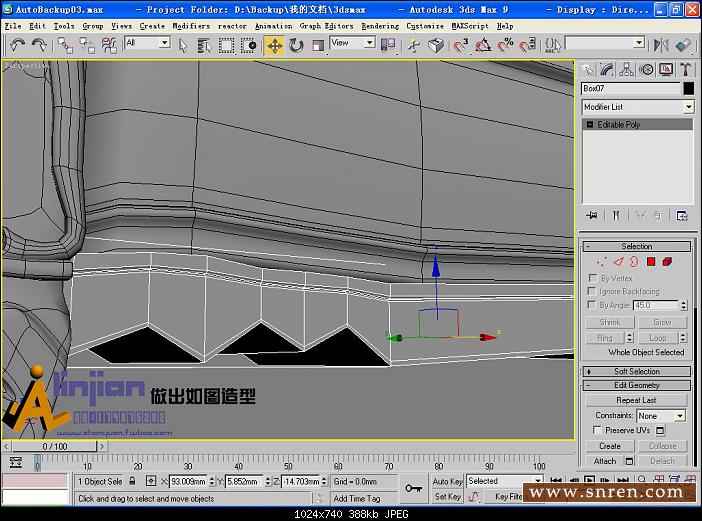Click Pin Stack icon below modifier stack
The image size is (702, 521).
(x=592, y=215)
